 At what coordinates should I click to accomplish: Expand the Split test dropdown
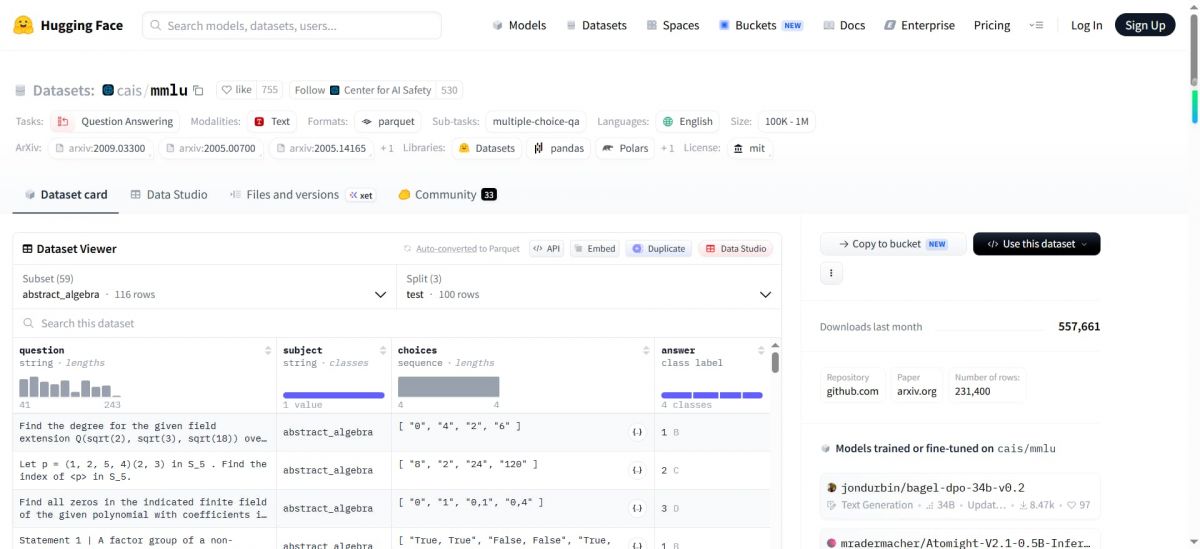click(588, 286)
